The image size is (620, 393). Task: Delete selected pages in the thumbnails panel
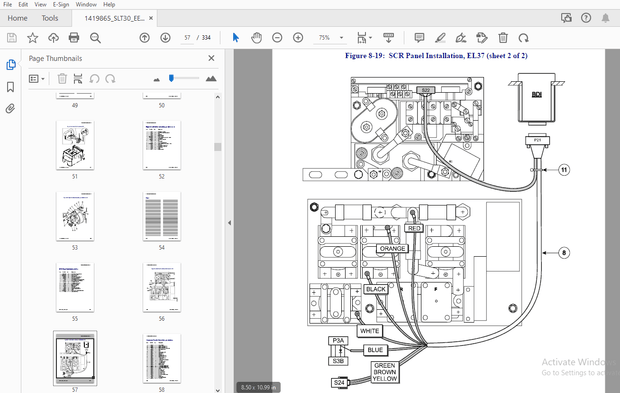tap(62, 79)
